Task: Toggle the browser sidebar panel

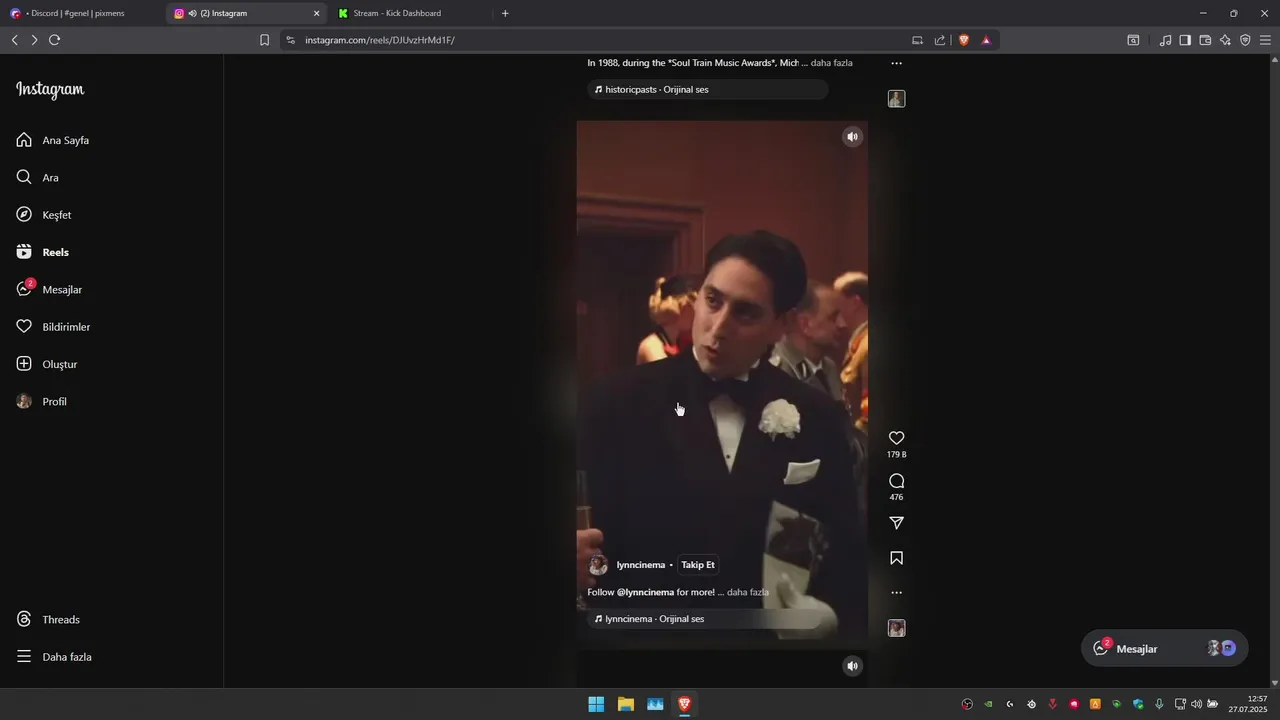Action: click(1185, 40)
